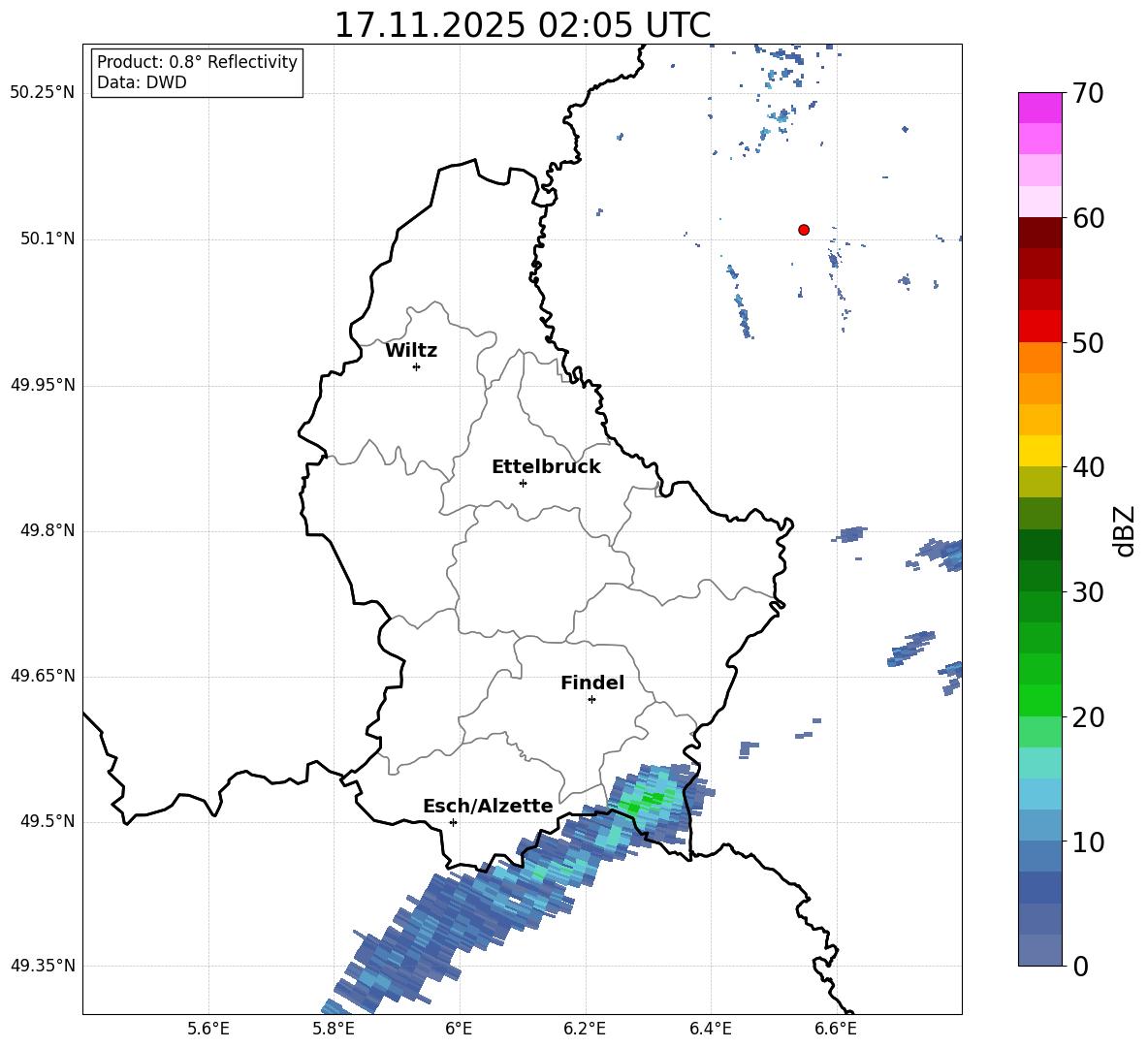
Task: Click the dBZ colorbar label
Action: click(x=1124, y=530)
